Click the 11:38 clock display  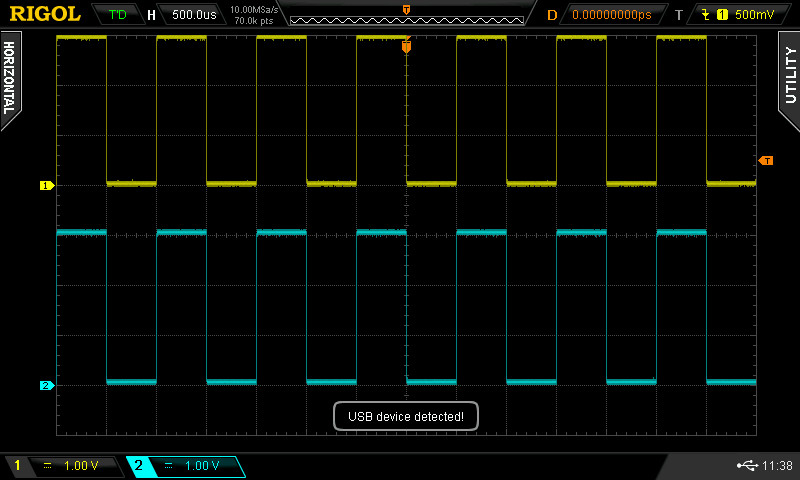777,465
